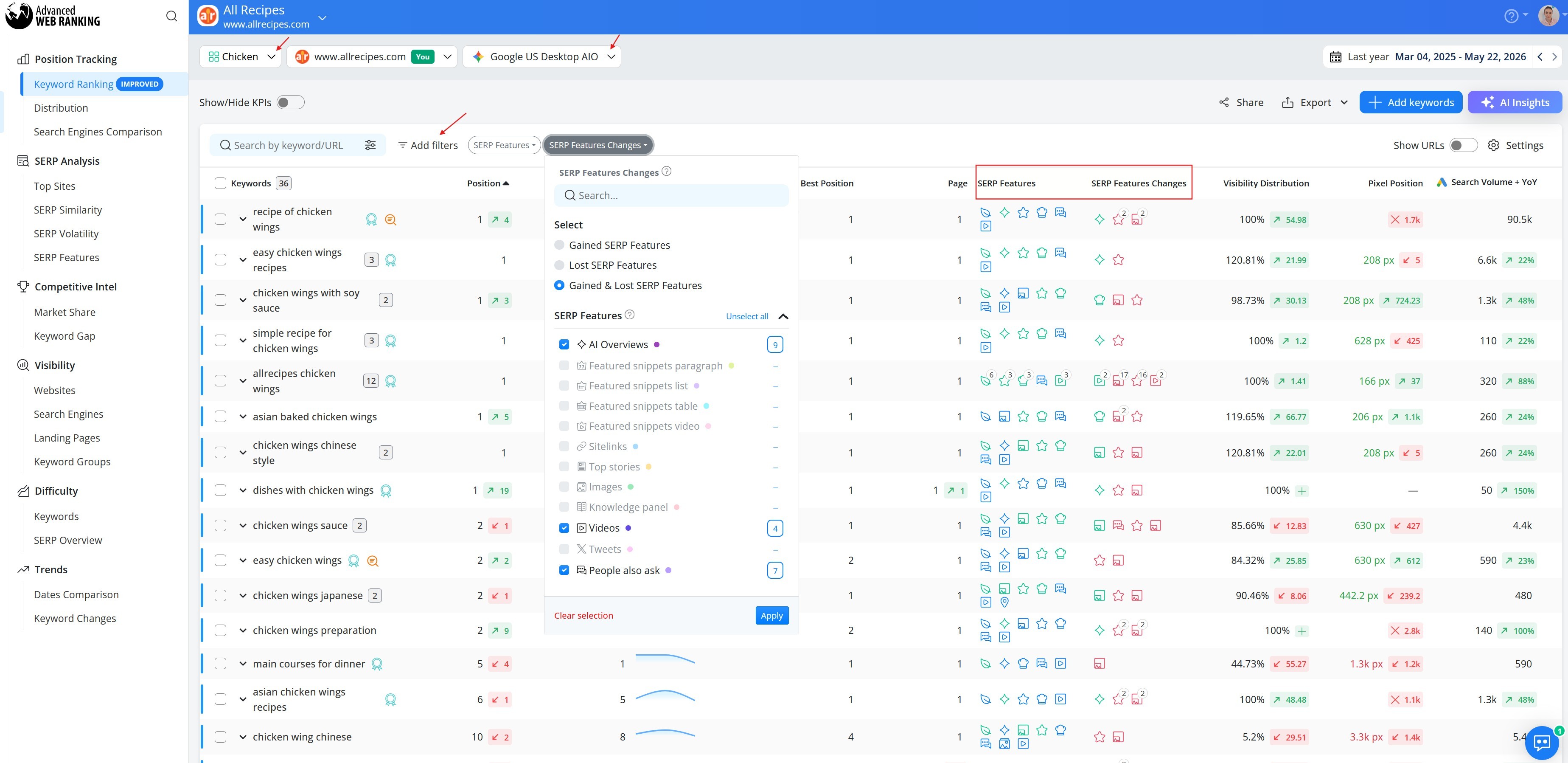Uncheck the People also ask checkbox

(564, 570)
